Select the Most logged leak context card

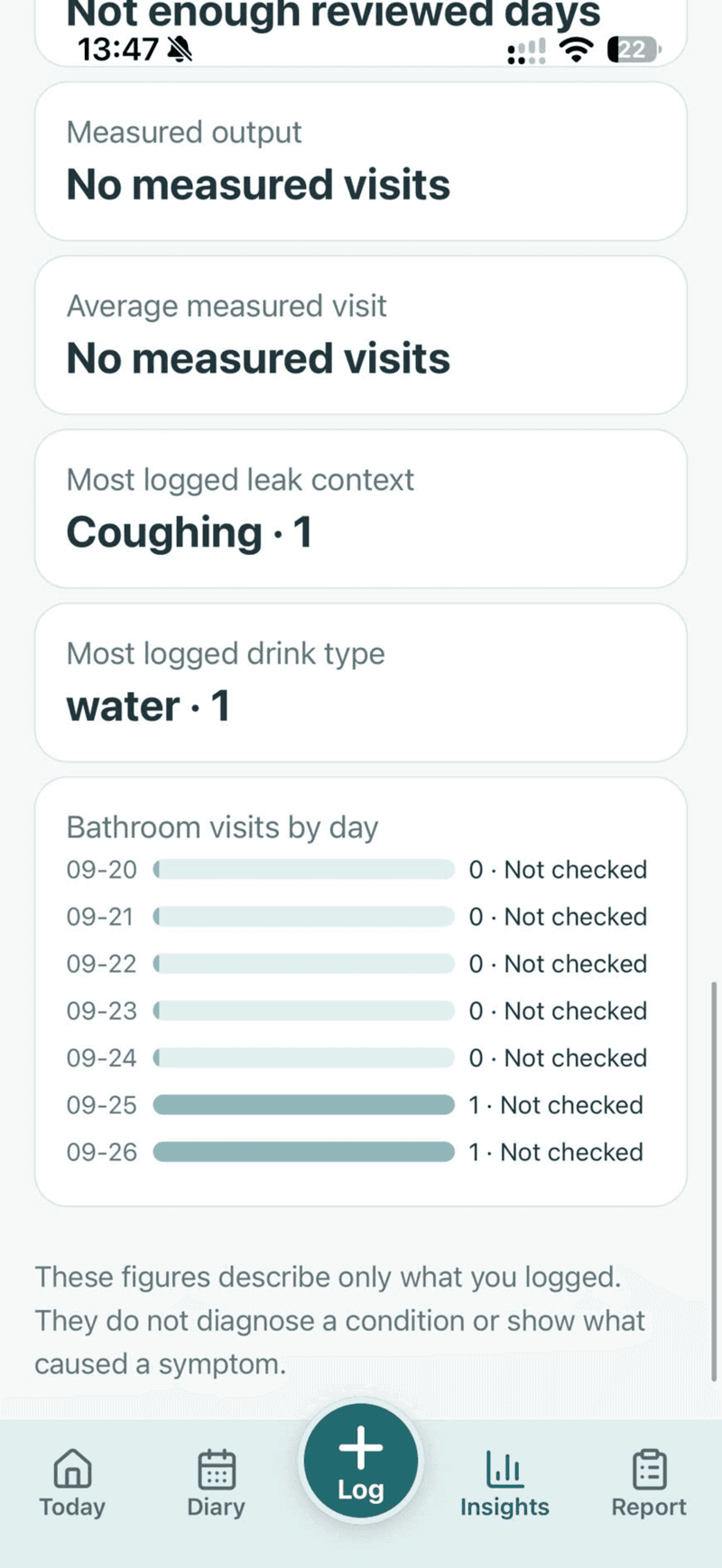[x=361, y=509]
